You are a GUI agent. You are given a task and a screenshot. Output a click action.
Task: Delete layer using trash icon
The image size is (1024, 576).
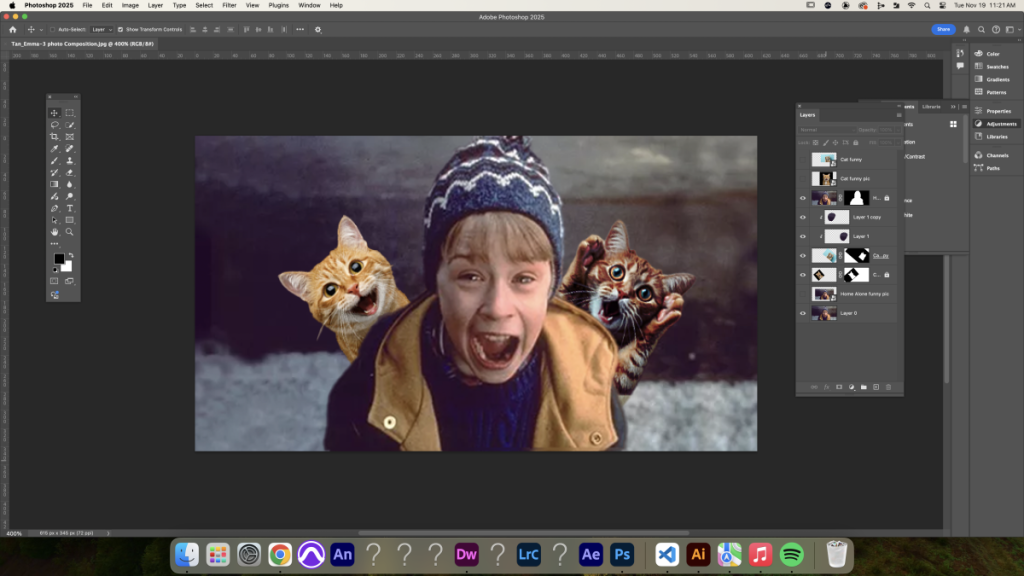coord(888,387)
